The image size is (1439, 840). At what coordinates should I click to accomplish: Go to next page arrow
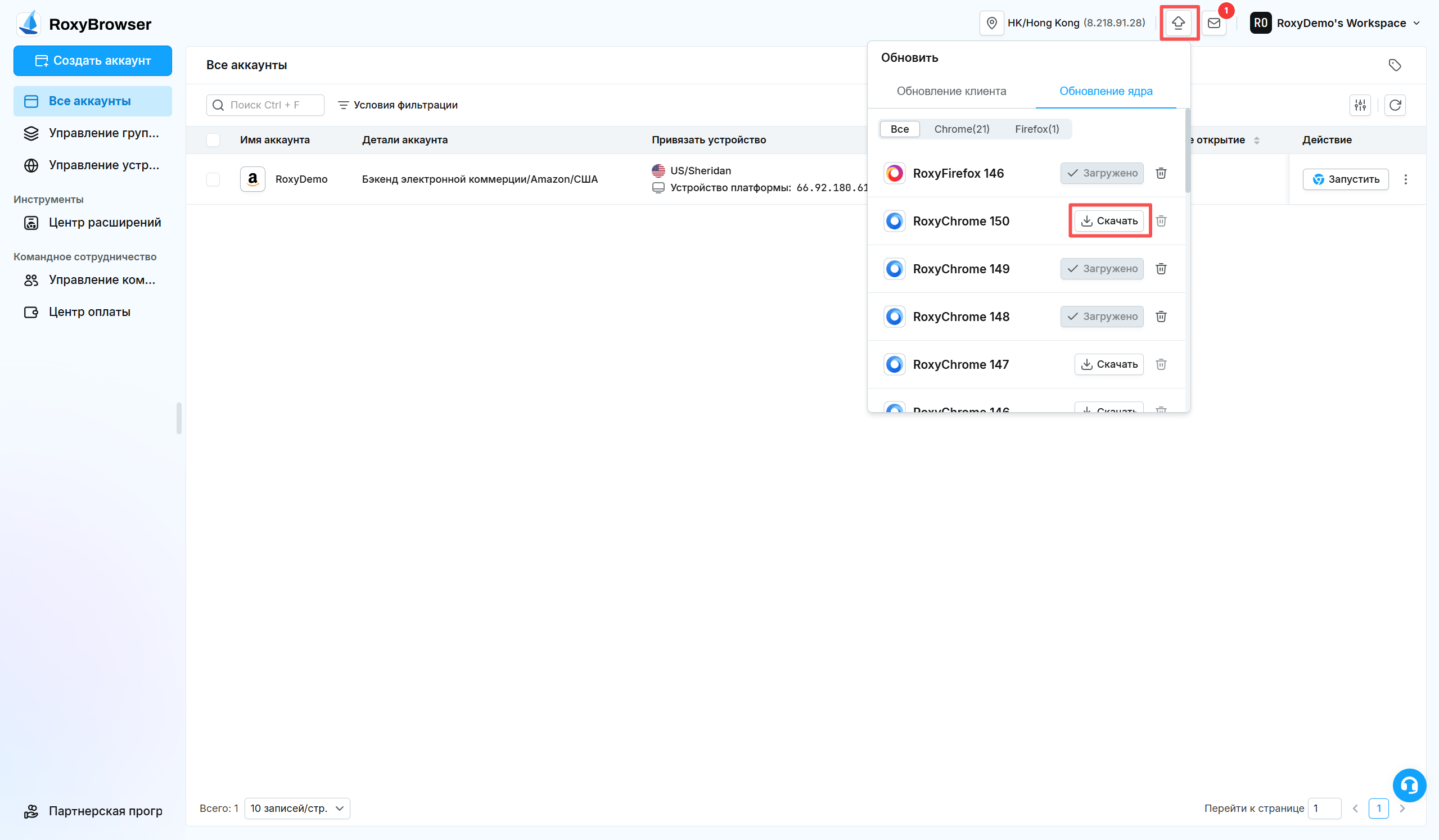click(1402, 809)
